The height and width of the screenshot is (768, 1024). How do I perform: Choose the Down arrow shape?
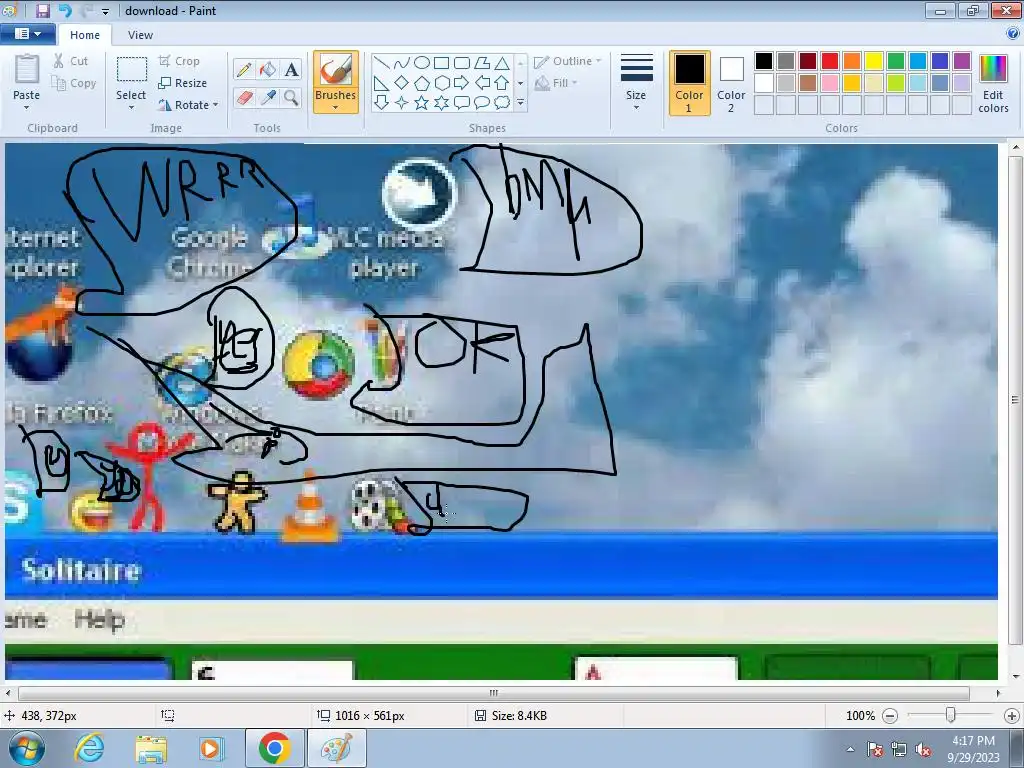coord(381,103)
